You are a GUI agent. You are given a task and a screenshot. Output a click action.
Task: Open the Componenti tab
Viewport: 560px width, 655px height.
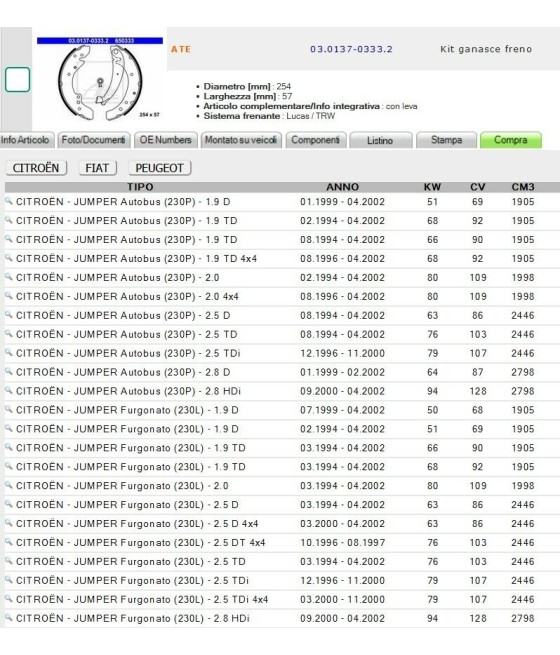click(315, 140)
